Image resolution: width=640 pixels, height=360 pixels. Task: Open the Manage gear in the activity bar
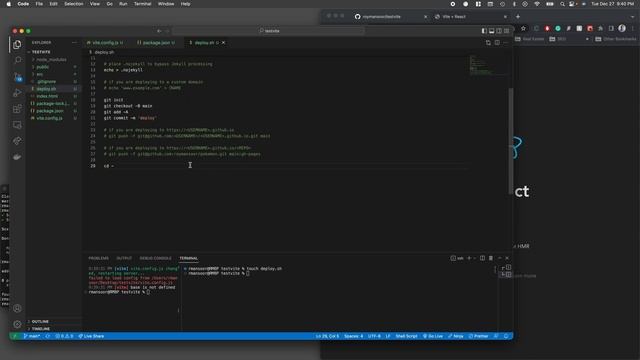coord(17,324)
